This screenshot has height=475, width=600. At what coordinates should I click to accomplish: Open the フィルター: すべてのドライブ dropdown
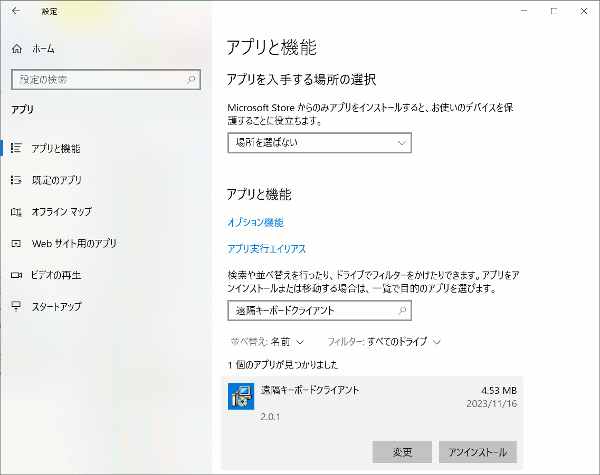coord(384,341)
